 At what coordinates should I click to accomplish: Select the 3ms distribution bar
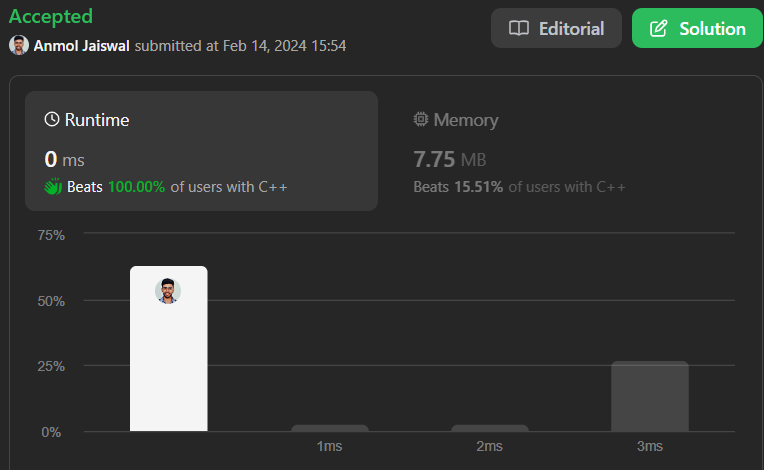pos(649,396)
